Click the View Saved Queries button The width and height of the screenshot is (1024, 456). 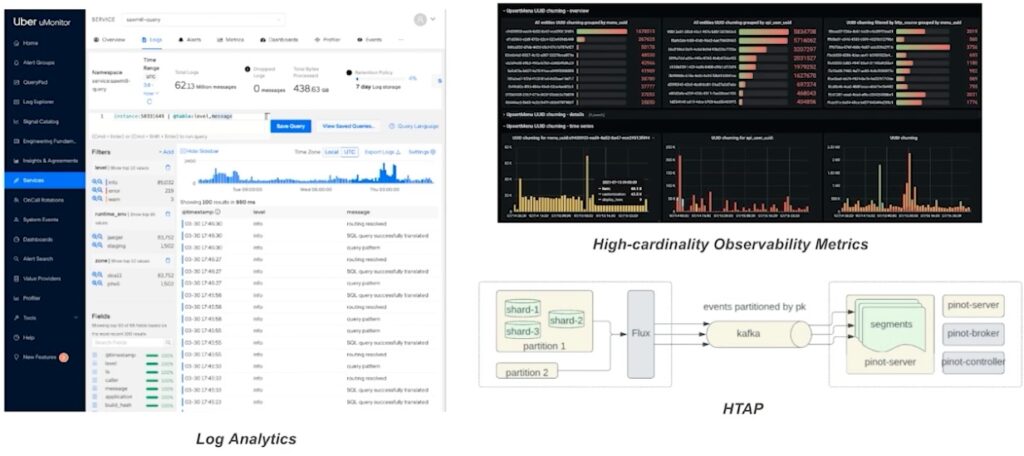point(349,126)
